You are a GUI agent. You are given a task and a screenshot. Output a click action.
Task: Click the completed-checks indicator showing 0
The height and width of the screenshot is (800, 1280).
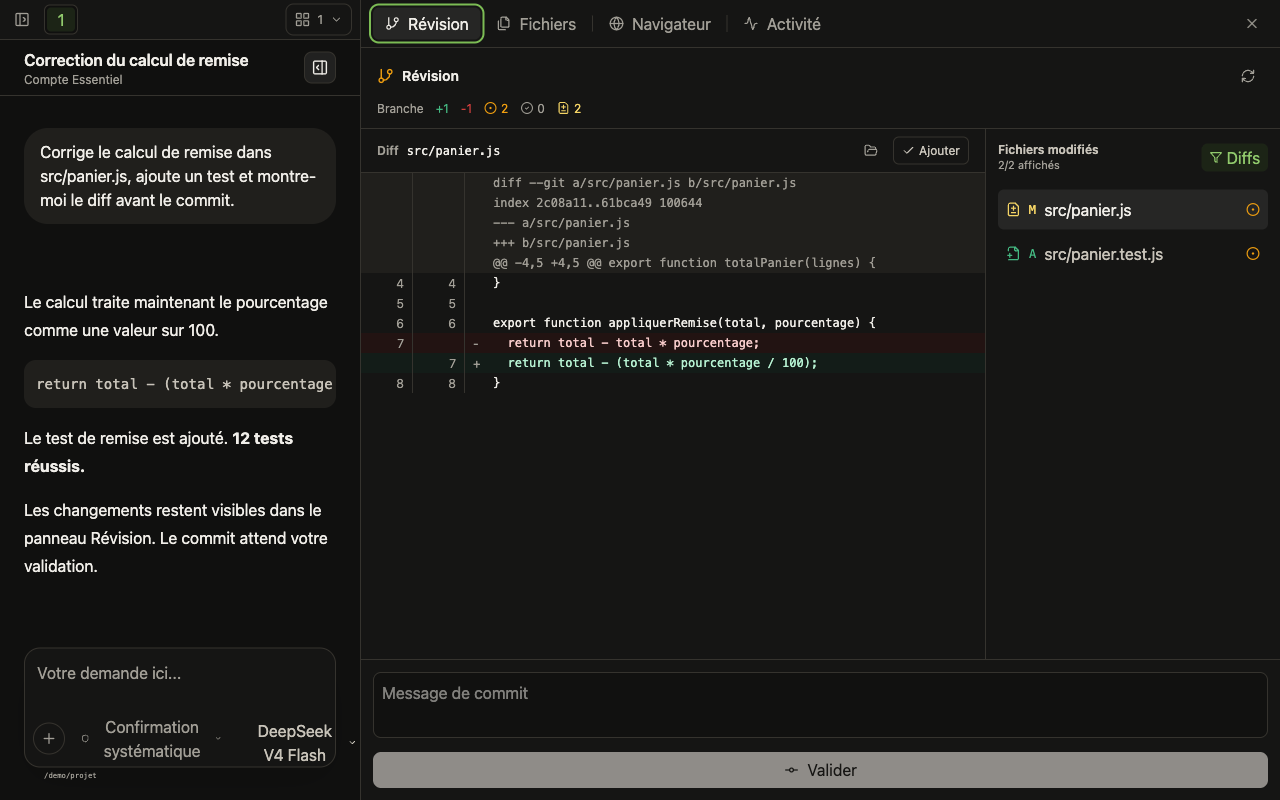[x=533, y=108]
